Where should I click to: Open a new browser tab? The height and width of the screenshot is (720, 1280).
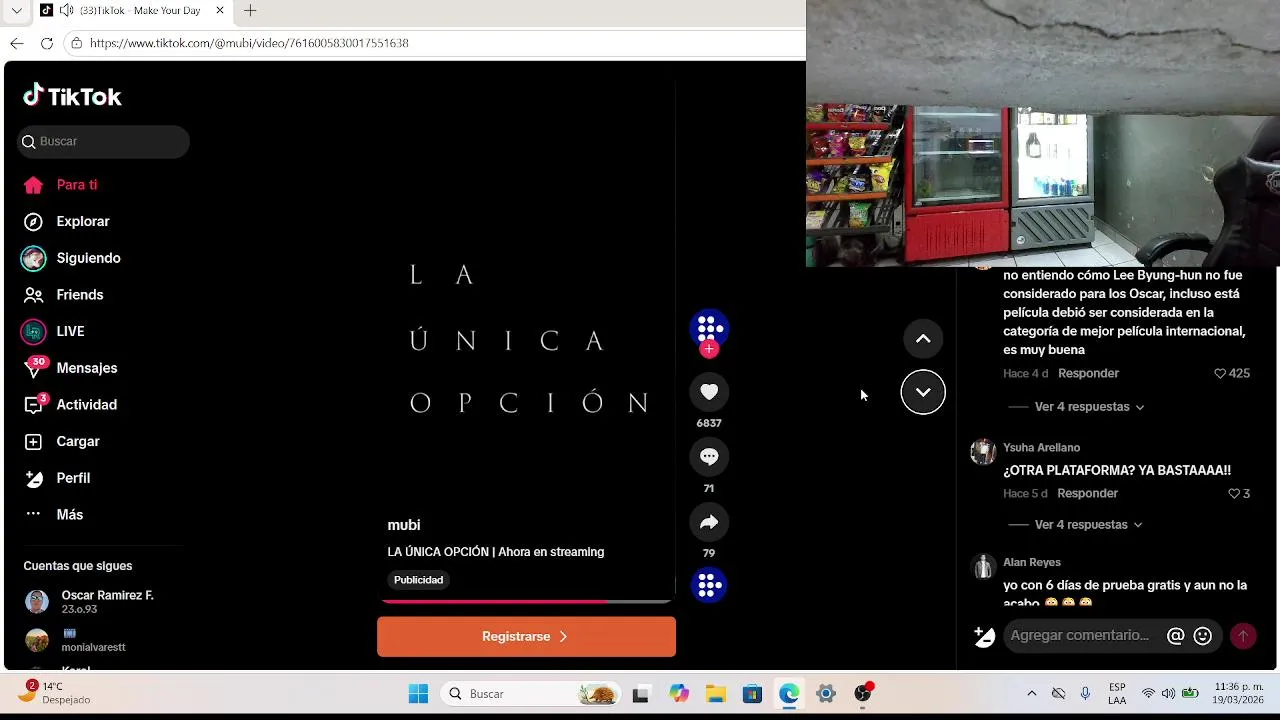[250, 11]
